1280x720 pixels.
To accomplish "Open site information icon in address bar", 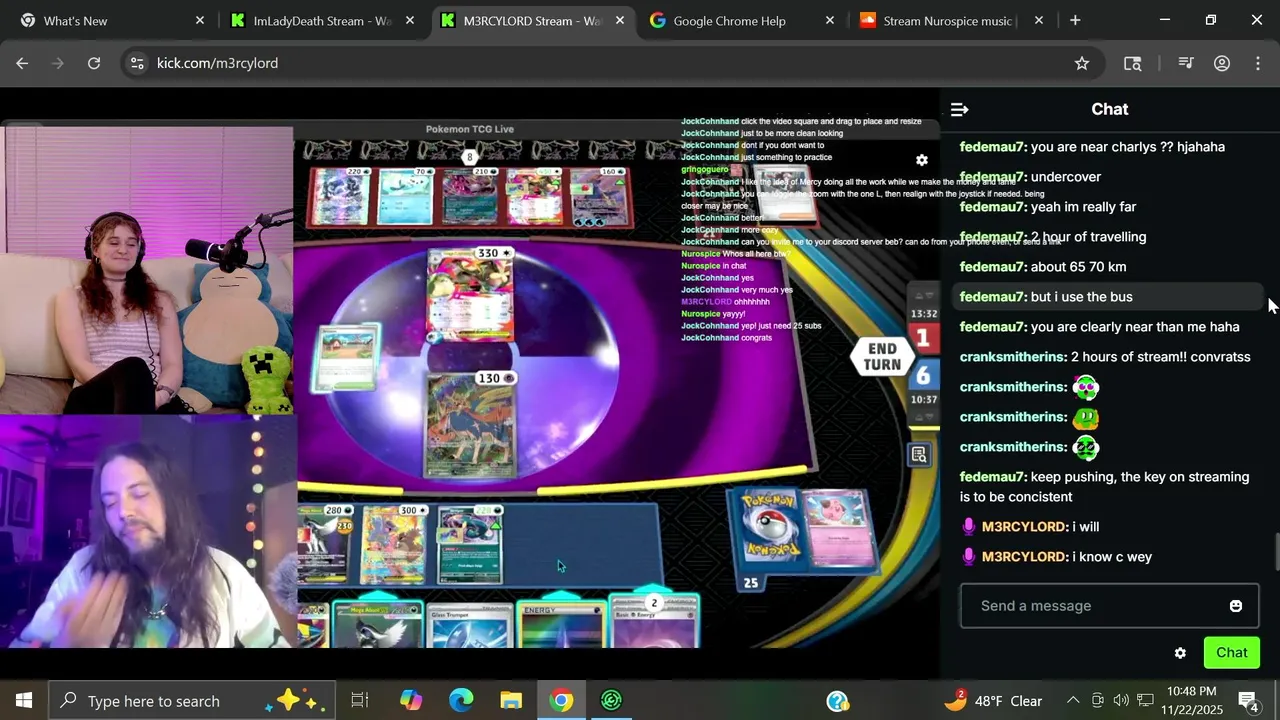I will pos(137,63).
